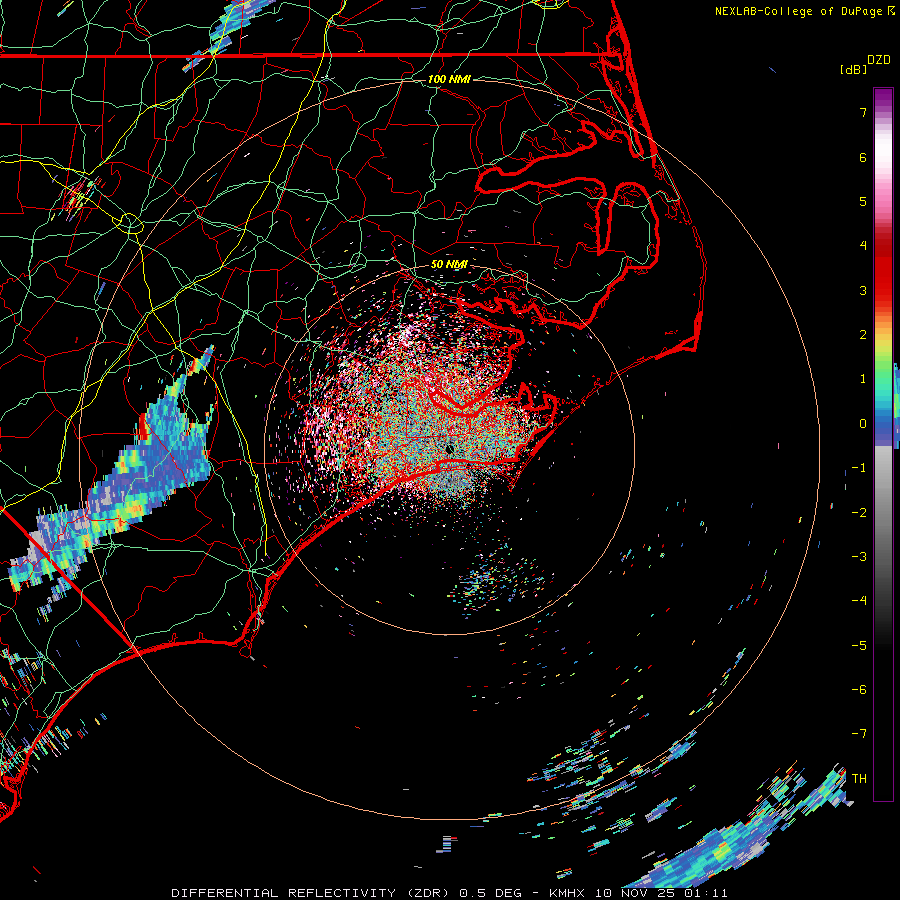Click the 50 NMI range ring label
This screenshot has height=900, width=900.
(449, 265)
